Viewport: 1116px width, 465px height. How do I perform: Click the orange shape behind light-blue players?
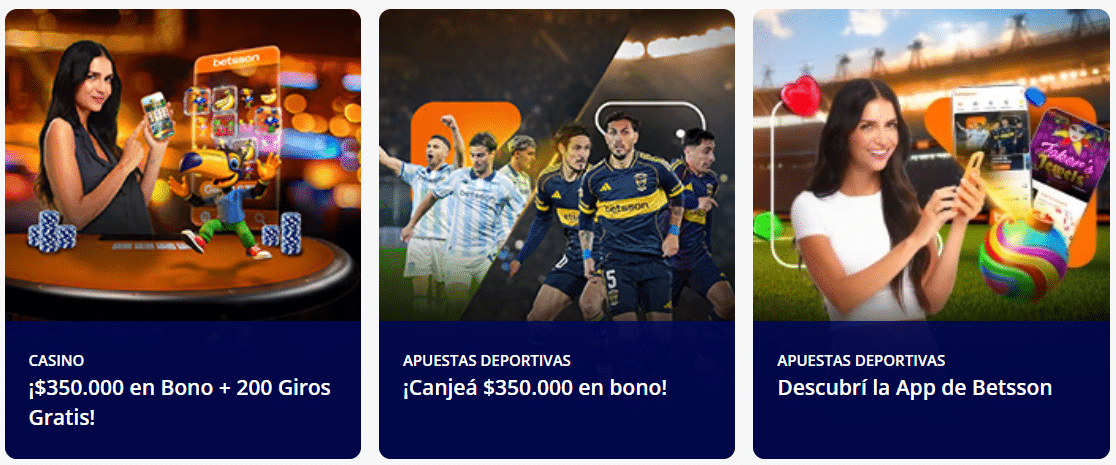click(465, 135)
